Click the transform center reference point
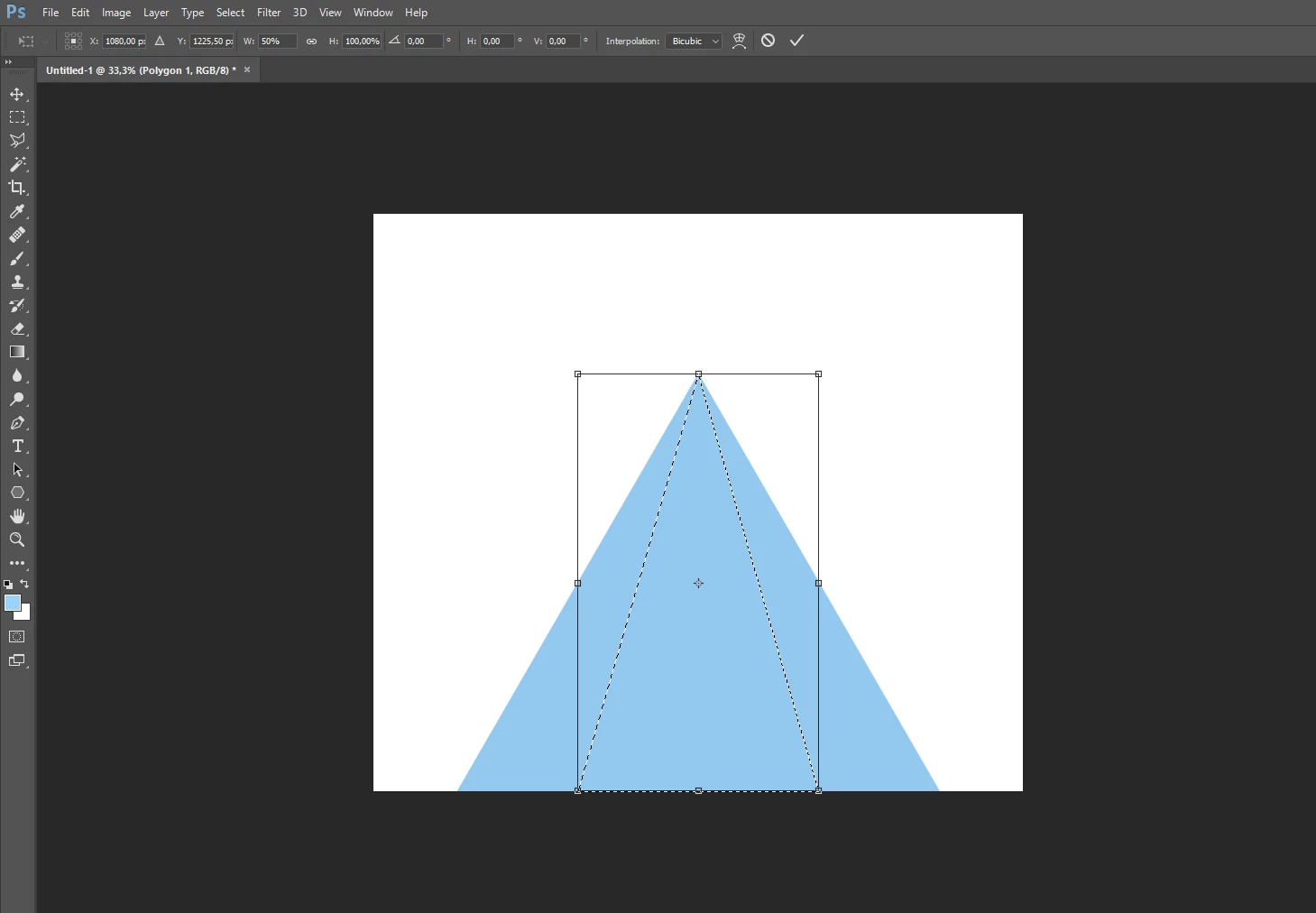This screenshot has height=913, width=1316. 698,583
